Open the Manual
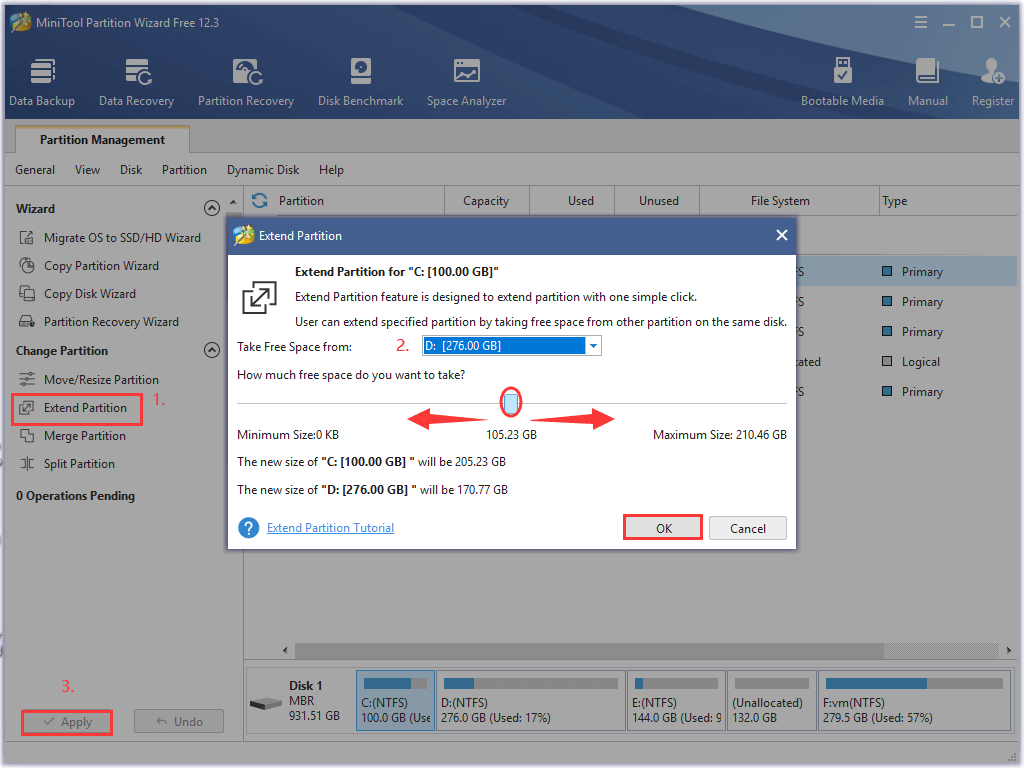Screen dimensions: 1024x768 click(927, 82)
